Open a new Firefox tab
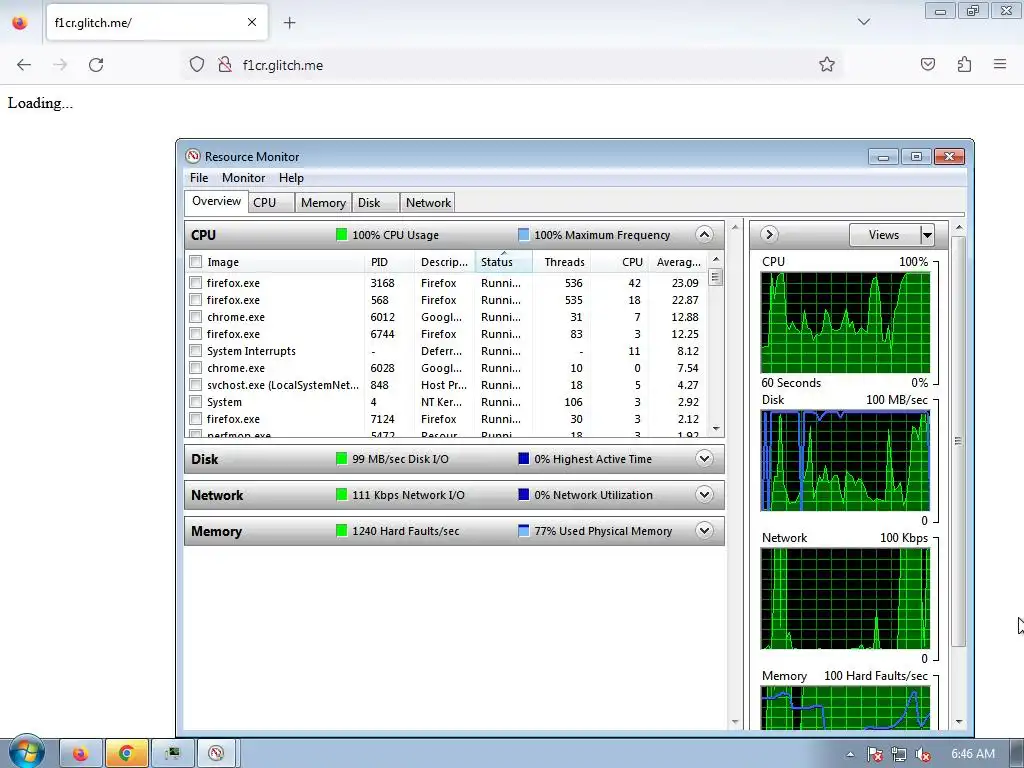 (x=289, y=23)
